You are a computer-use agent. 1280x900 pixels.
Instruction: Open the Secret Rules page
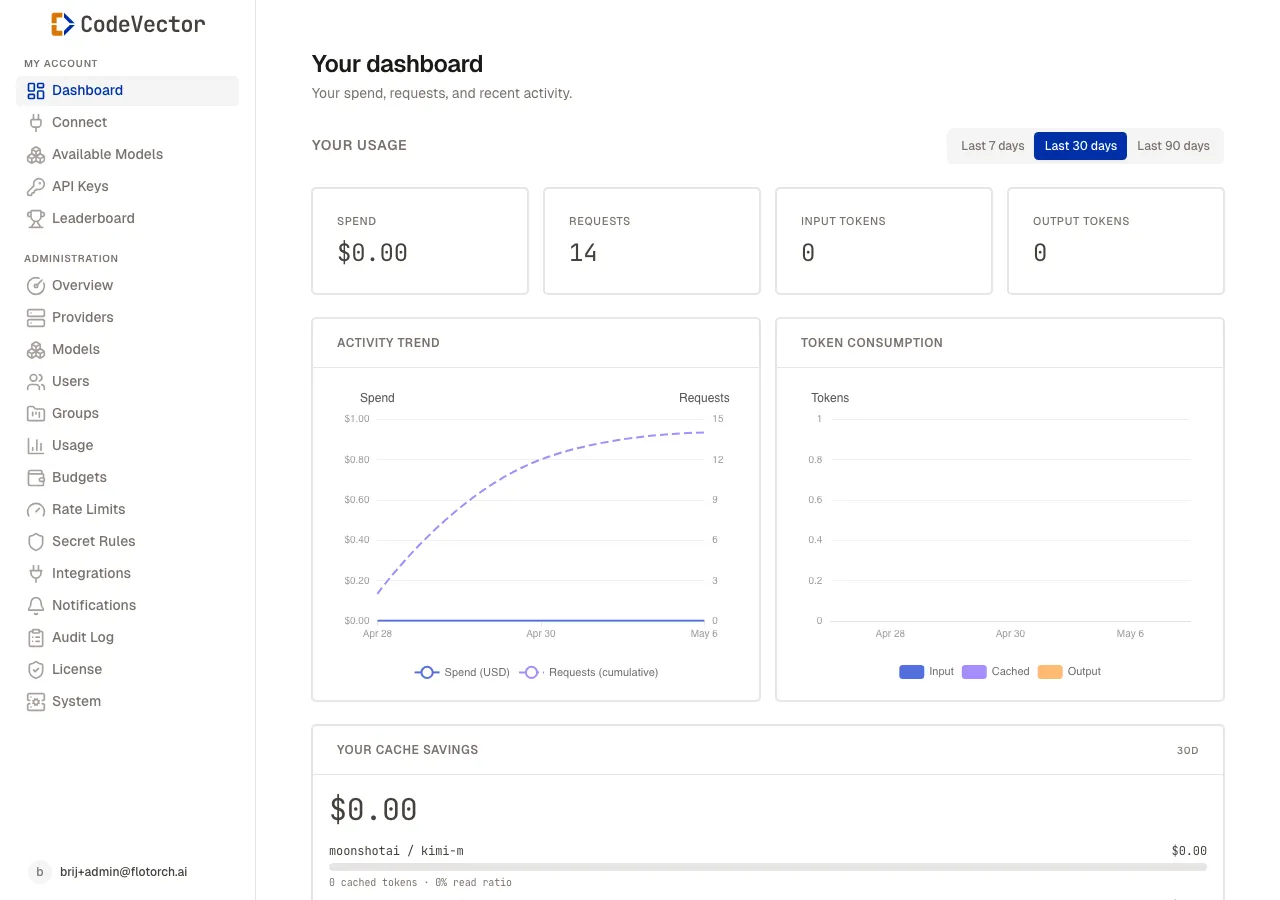(x=127, y=542)
